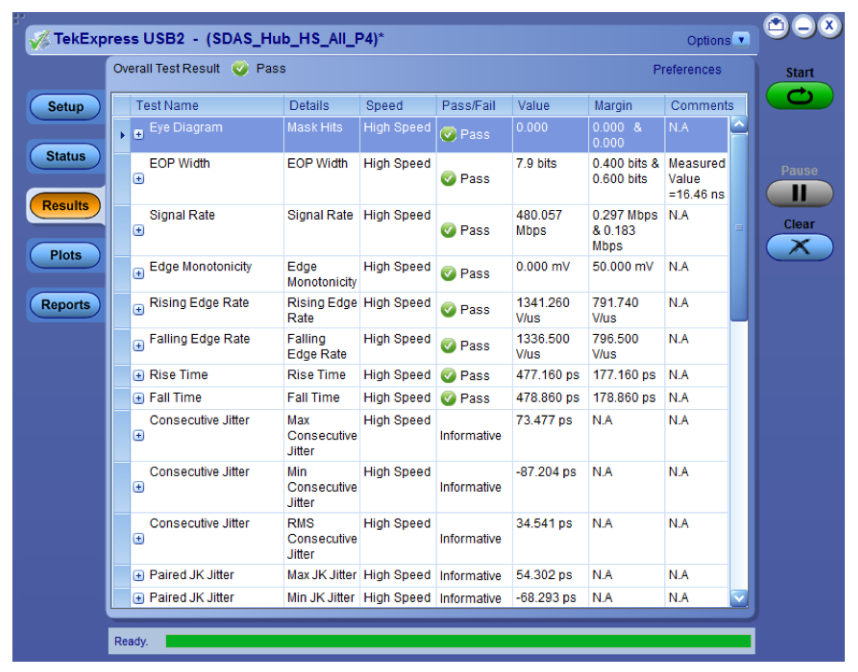Expand the EOP Width test row
This screenshot has width=858, height=672.
coord(138,178)
